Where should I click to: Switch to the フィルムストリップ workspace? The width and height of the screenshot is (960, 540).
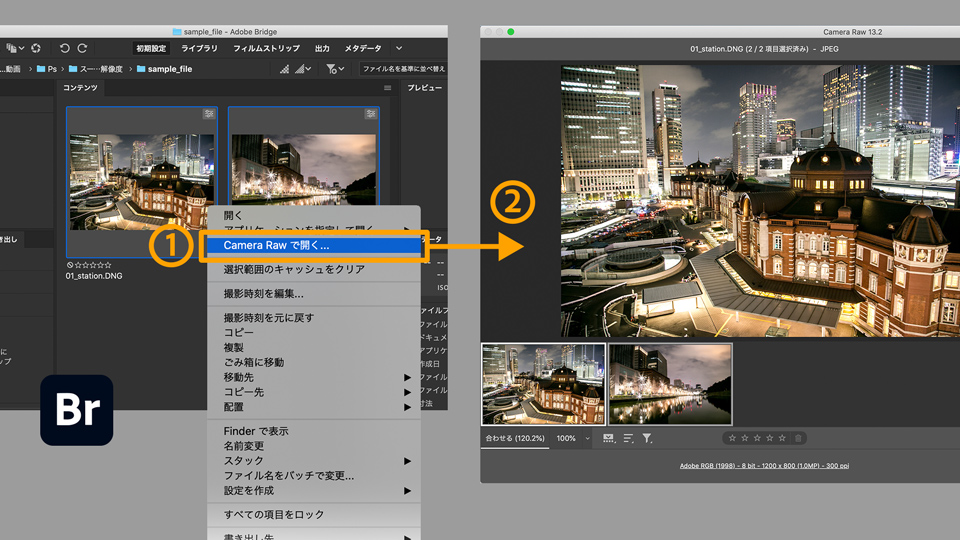click(x=266, y=48)
